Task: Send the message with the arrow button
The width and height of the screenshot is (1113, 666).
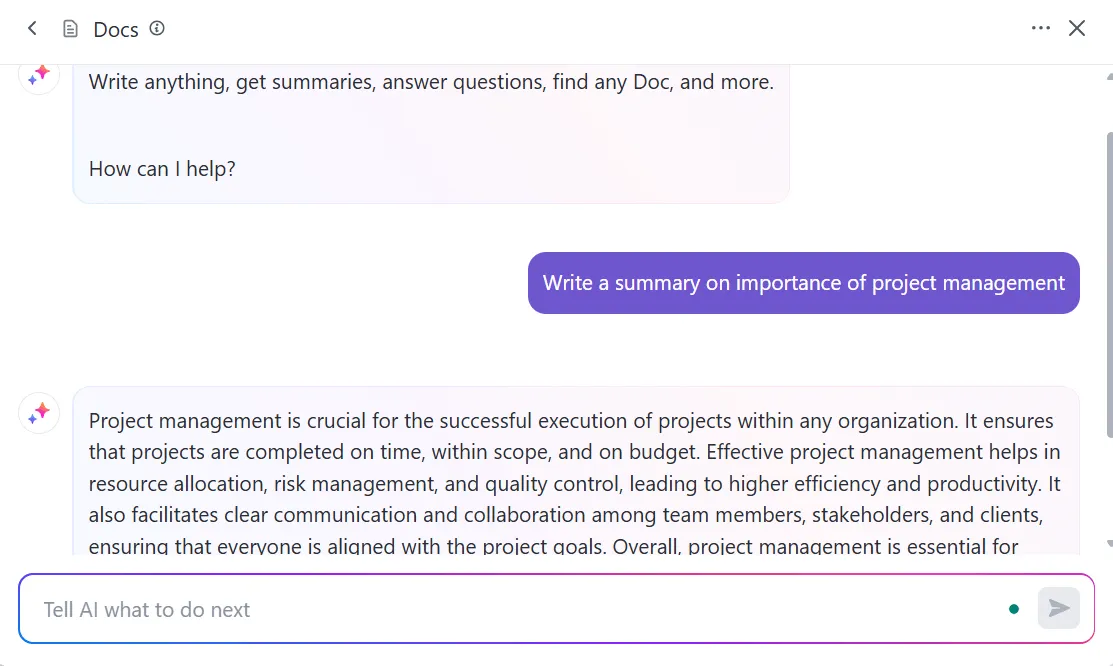Action: pyautogui.click(x=1058, y=608)
